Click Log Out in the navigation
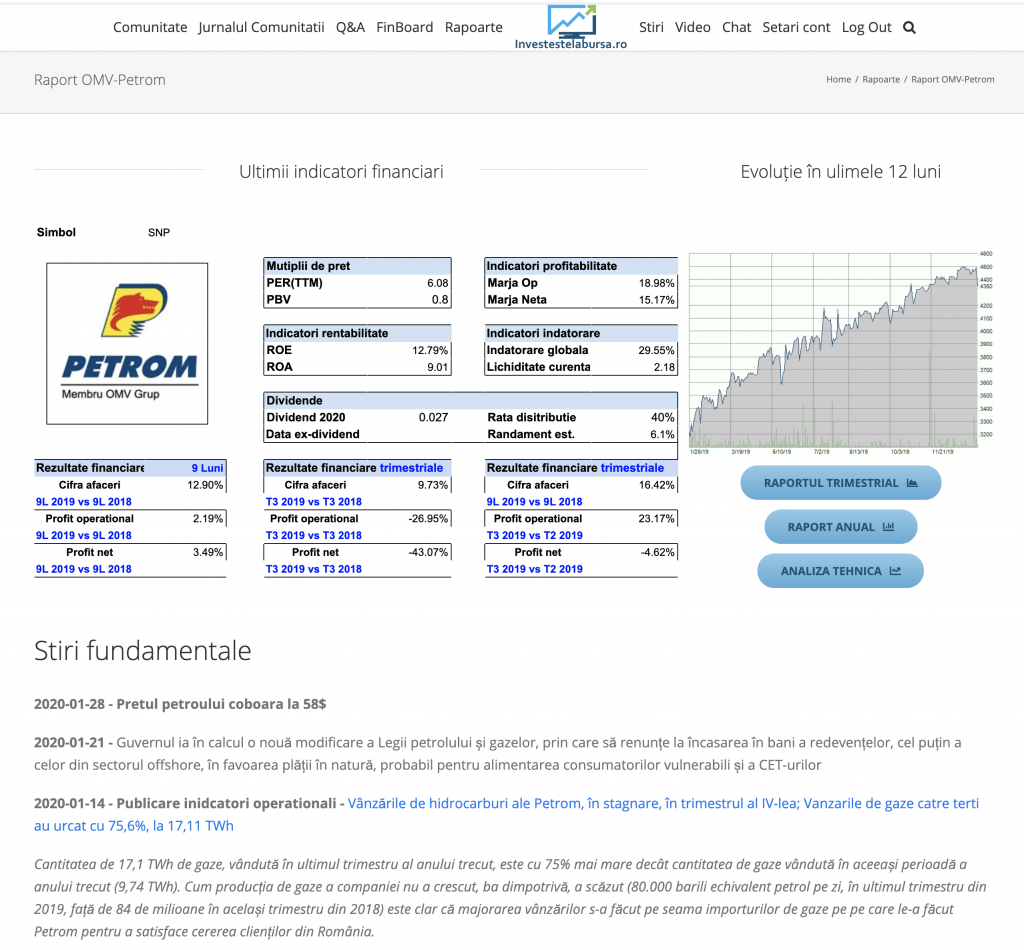Viewport: 1024px width, 950px height. click(x=866, y=27)
